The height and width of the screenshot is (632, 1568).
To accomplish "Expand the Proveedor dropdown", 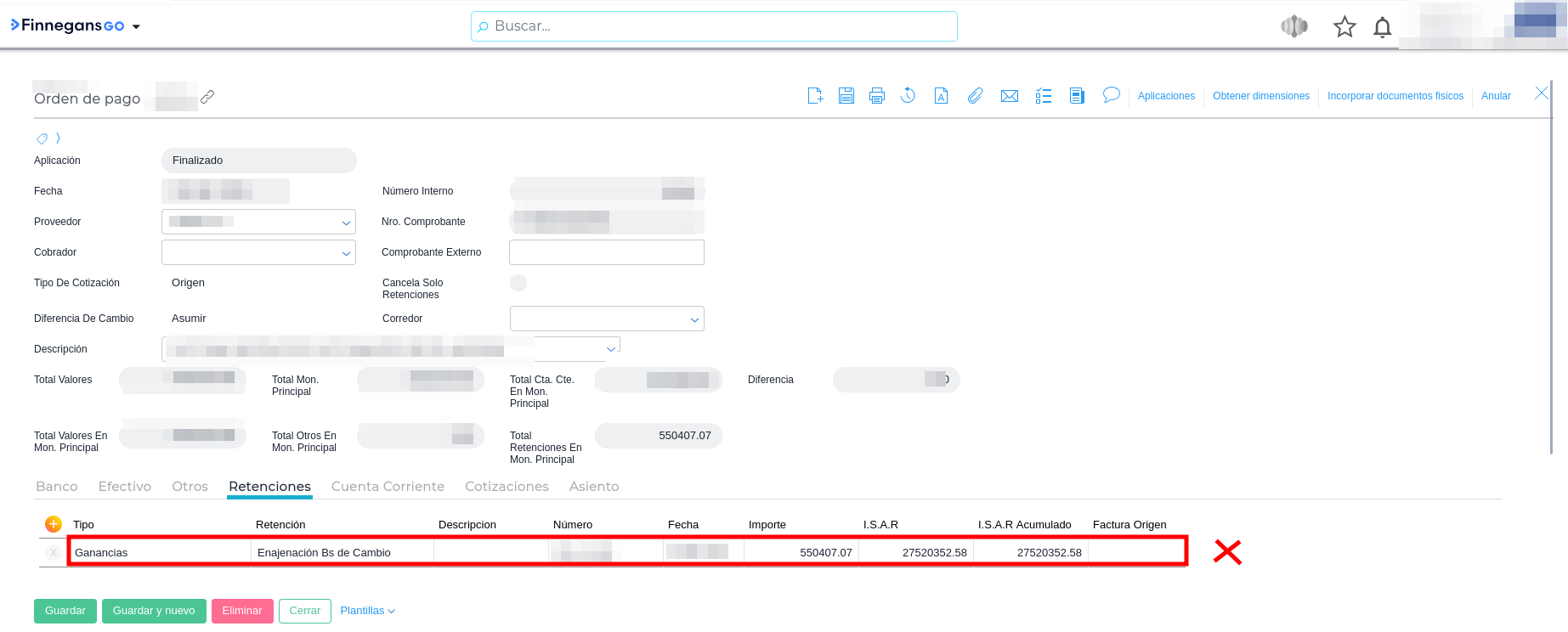I will 346,223.
